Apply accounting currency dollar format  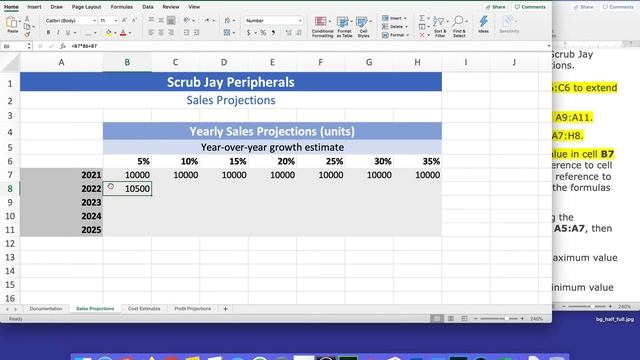pos(248,33)
